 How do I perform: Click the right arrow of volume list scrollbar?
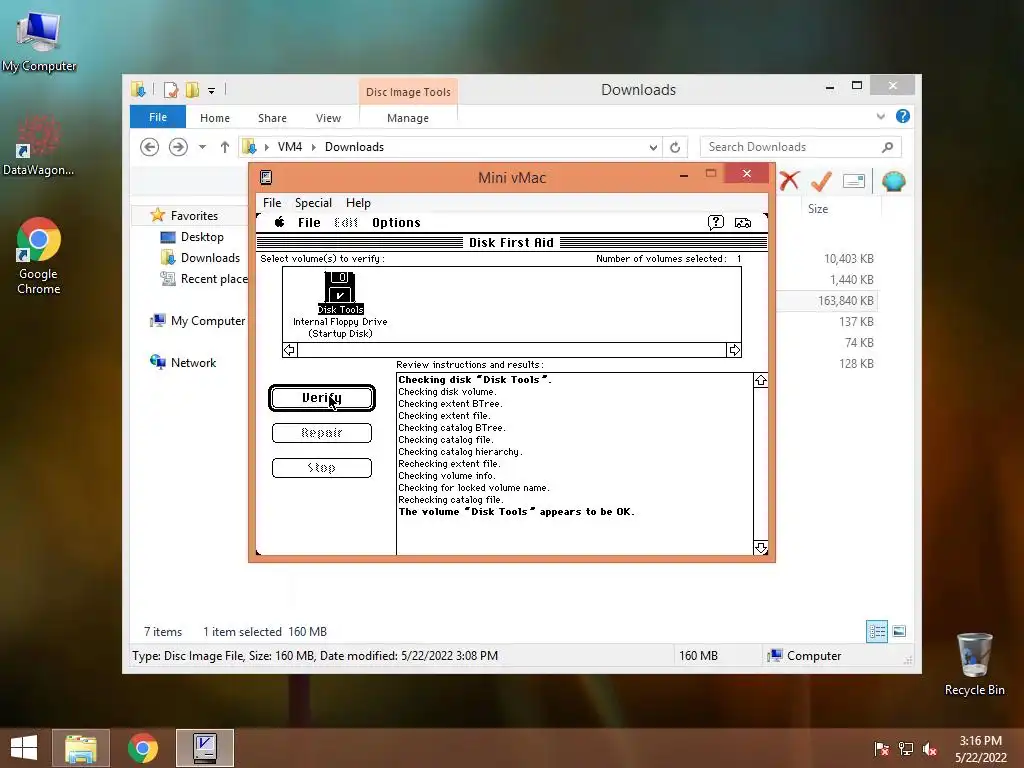(x=734, y=350)
